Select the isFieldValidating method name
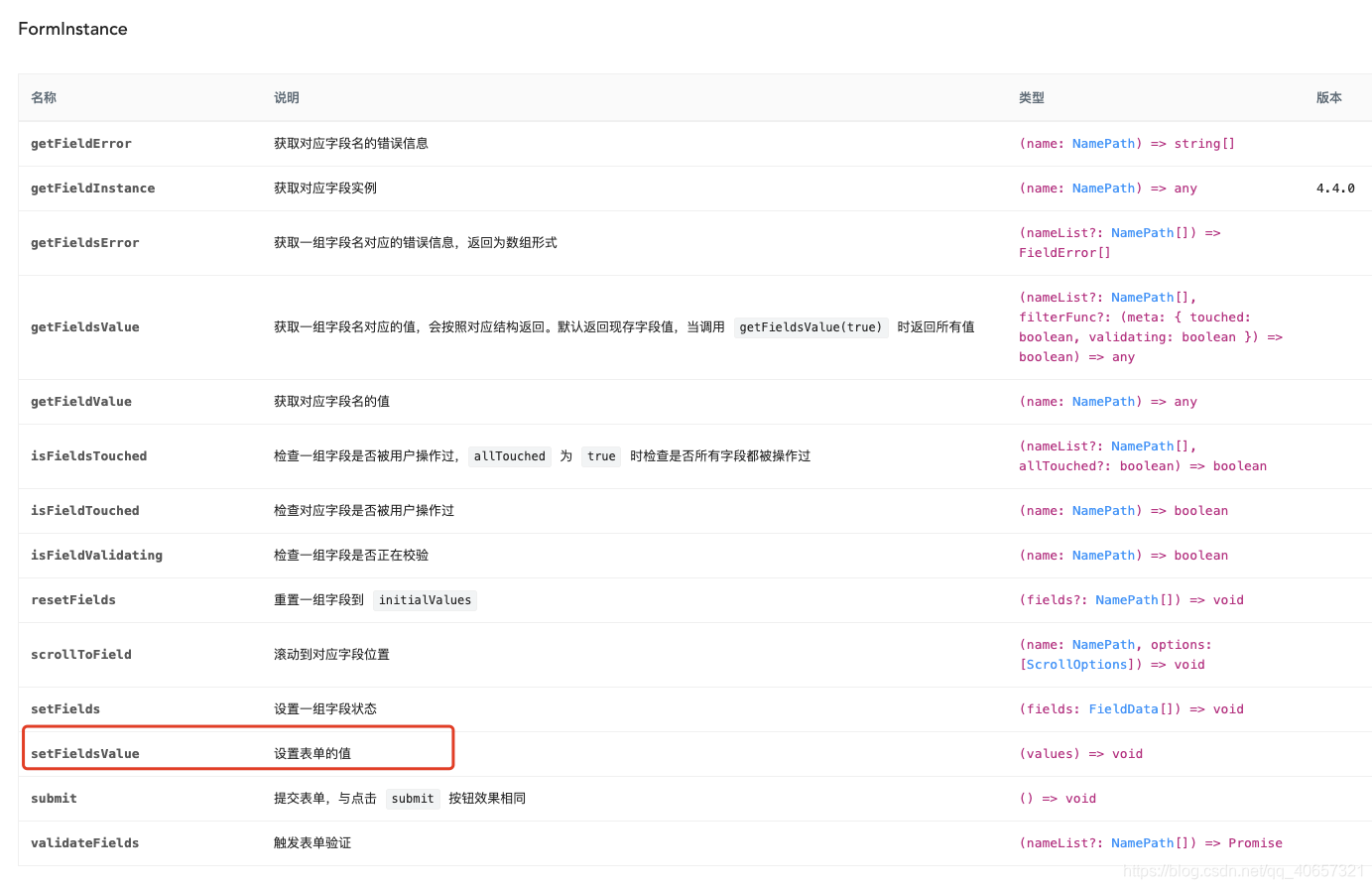The height and width of the screenshot is (889, 1372). [97, 556]
